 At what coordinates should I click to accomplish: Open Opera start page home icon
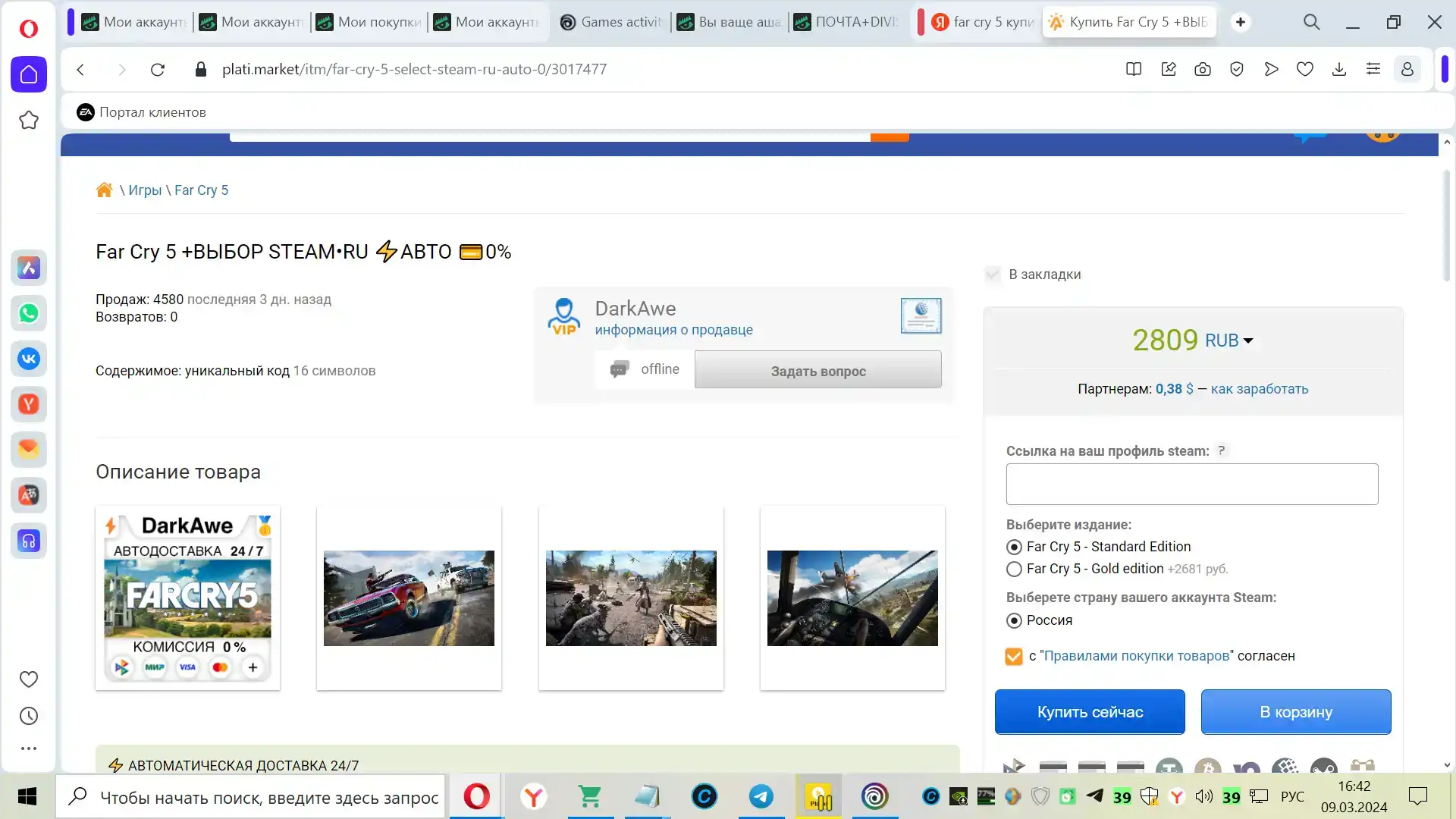pyautogui.click(x=29, y=74)
